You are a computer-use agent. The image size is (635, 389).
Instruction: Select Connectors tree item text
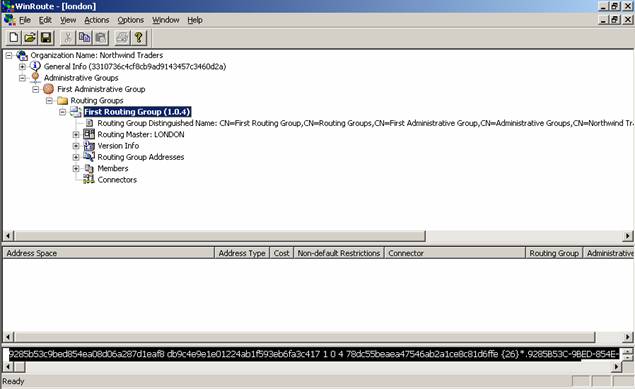click(117, 180)
